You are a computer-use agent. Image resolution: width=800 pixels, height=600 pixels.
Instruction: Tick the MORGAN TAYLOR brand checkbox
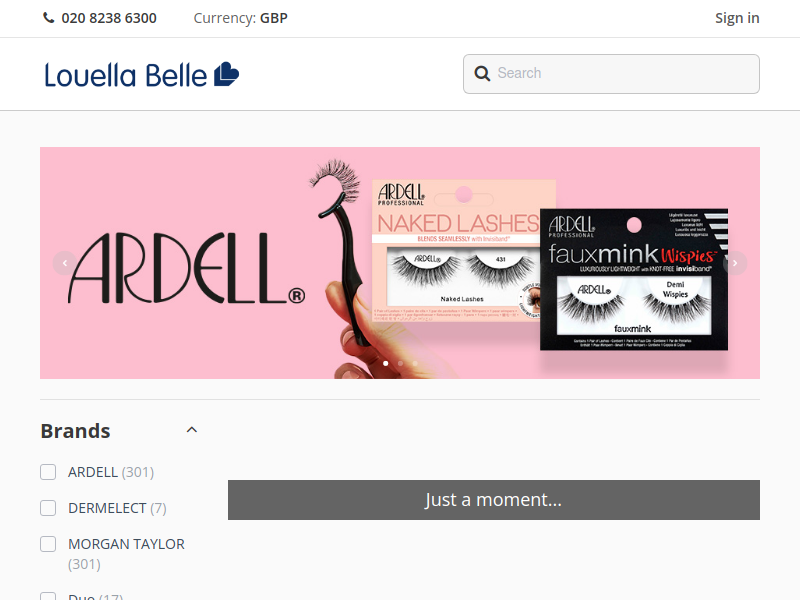48,544
